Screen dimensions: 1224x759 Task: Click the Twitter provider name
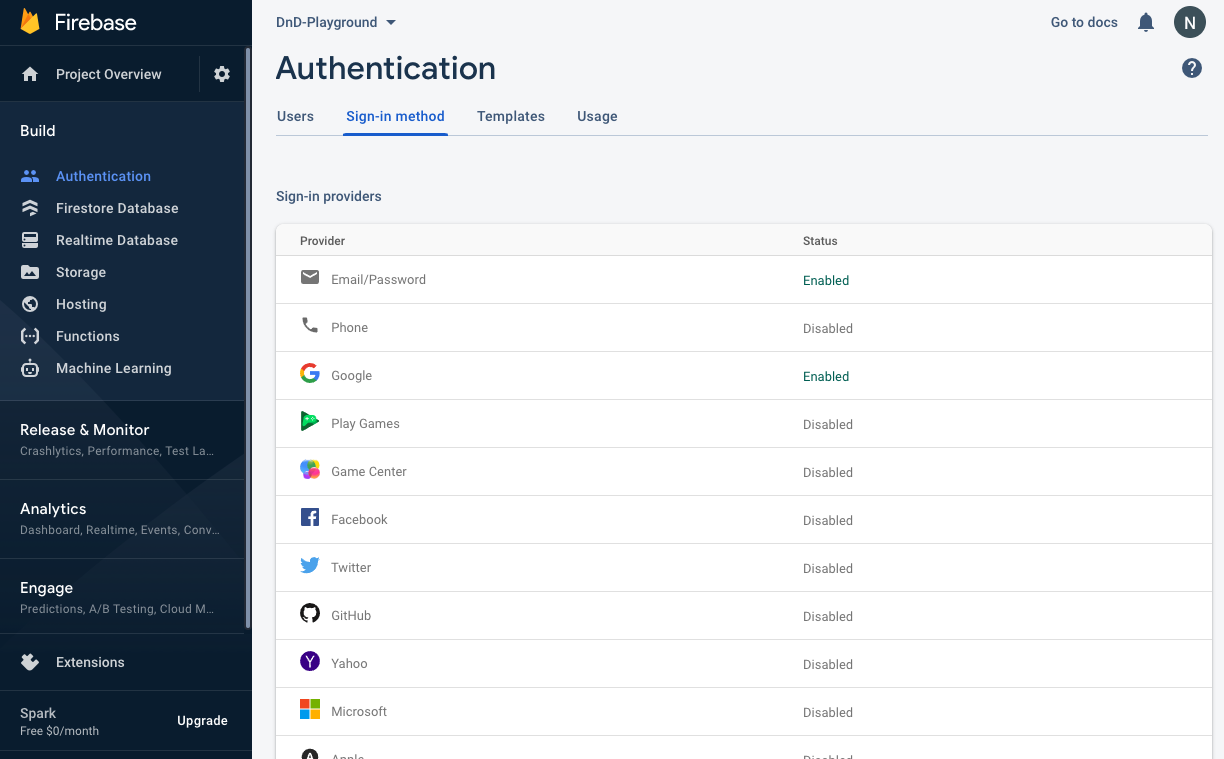[351, 568]
